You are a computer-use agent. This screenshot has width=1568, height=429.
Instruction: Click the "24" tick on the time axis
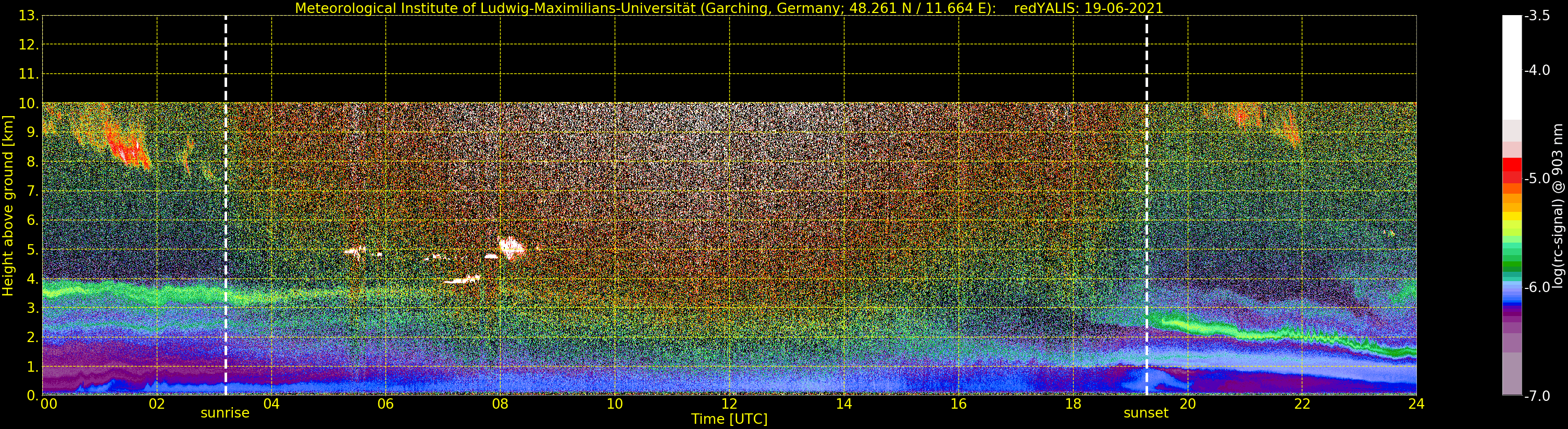(1416, 404)
